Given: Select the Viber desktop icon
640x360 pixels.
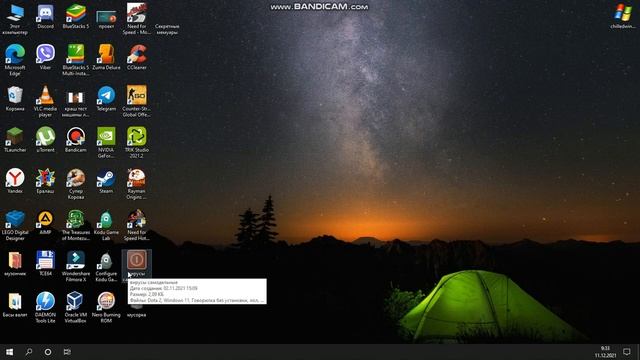Looking at the screenshot, I should point(45,57).
